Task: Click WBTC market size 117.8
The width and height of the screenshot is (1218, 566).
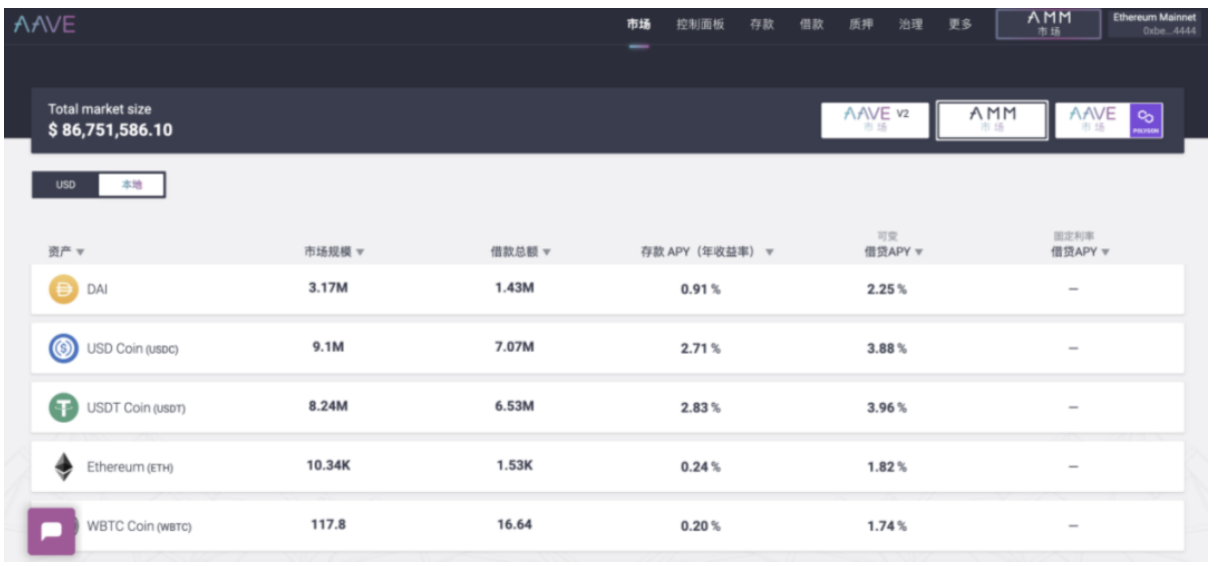Action: 328,524
